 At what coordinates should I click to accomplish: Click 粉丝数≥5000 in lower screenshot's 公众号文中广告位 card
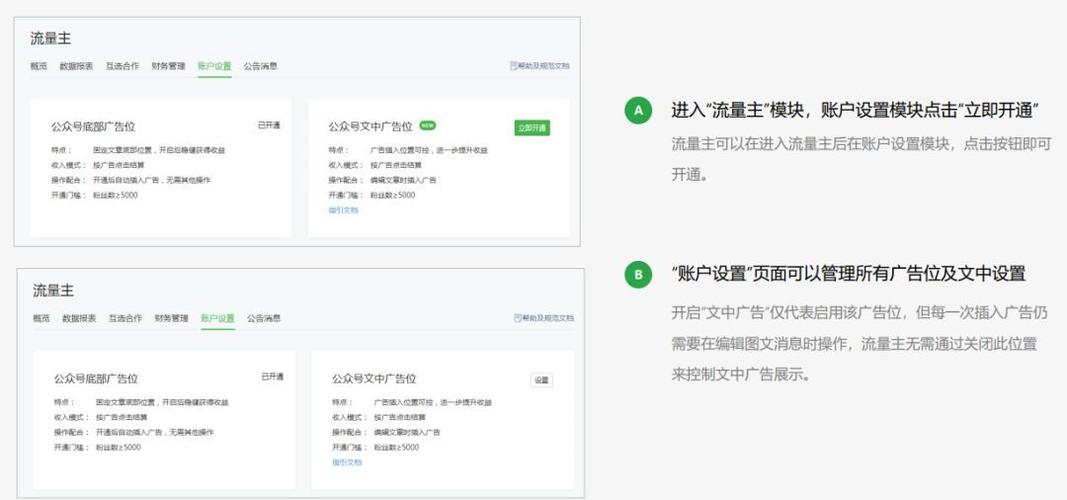click(x=396, y=448)
